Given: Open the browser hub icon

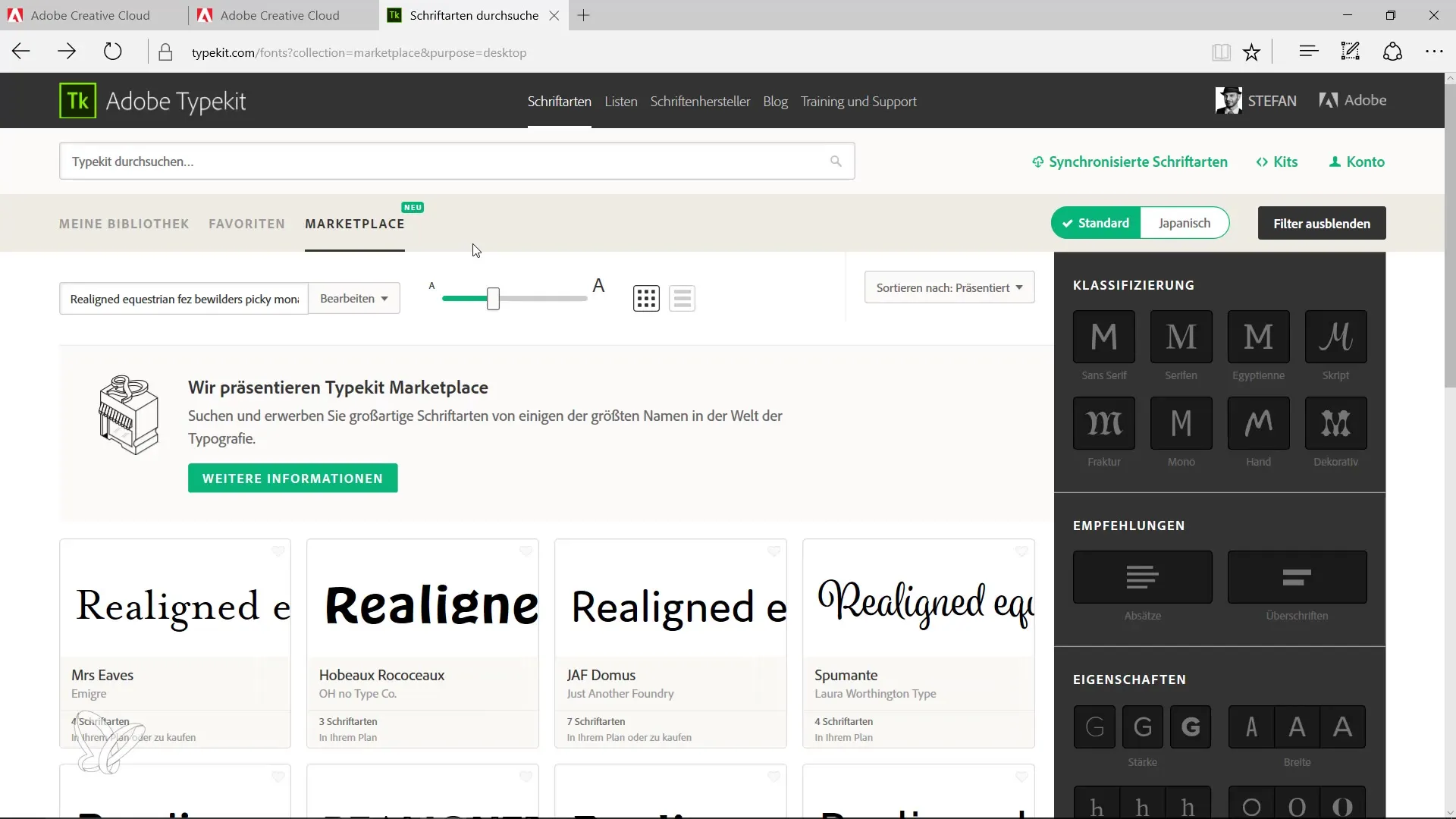Looking at the screenshot, I should pos(1309,52).
